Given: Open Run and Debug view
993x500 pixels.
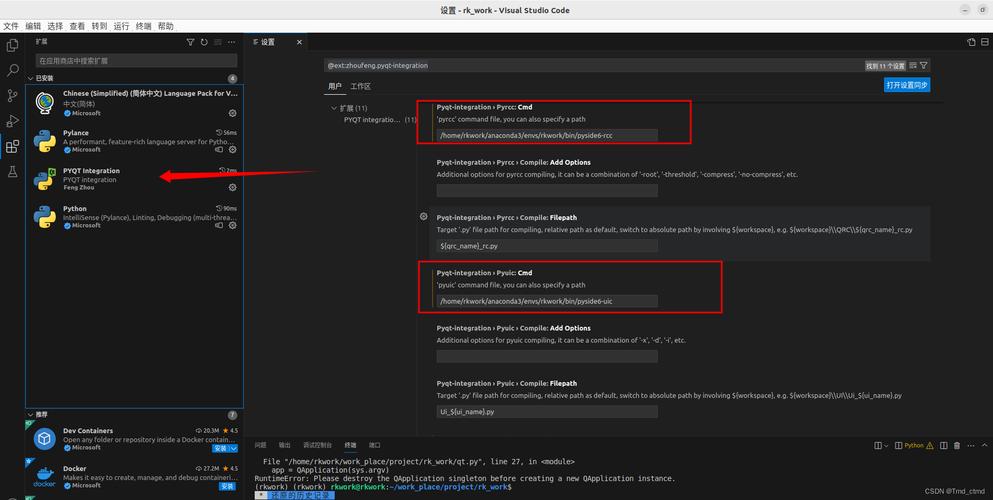Looking at the screenshot, I should click(x=12, y=121).
